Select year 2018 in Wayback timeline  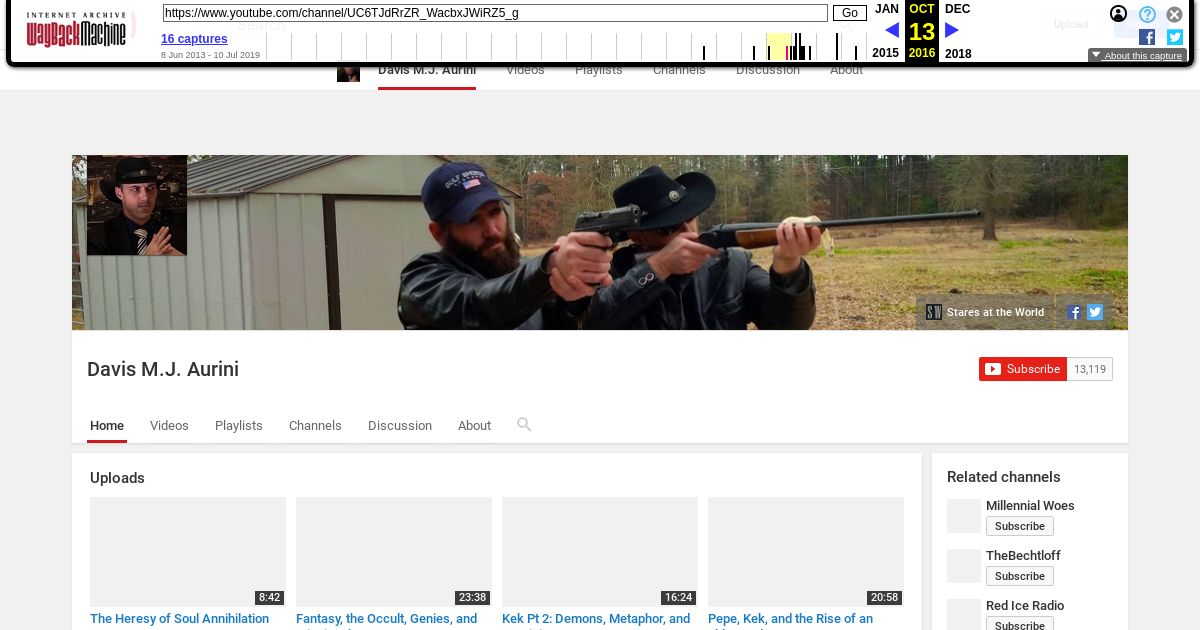[x=958, y=54]
